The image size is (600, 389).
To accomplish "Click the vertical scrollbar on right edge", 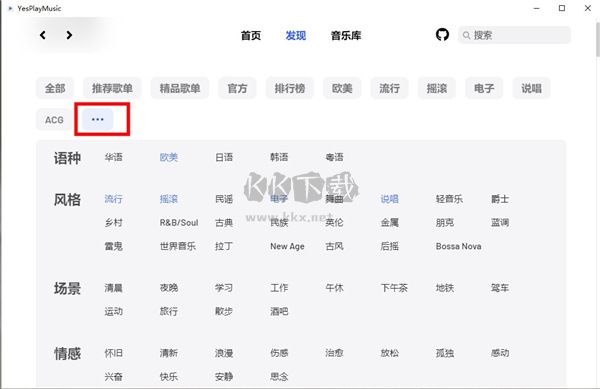I will click(597, 38).
